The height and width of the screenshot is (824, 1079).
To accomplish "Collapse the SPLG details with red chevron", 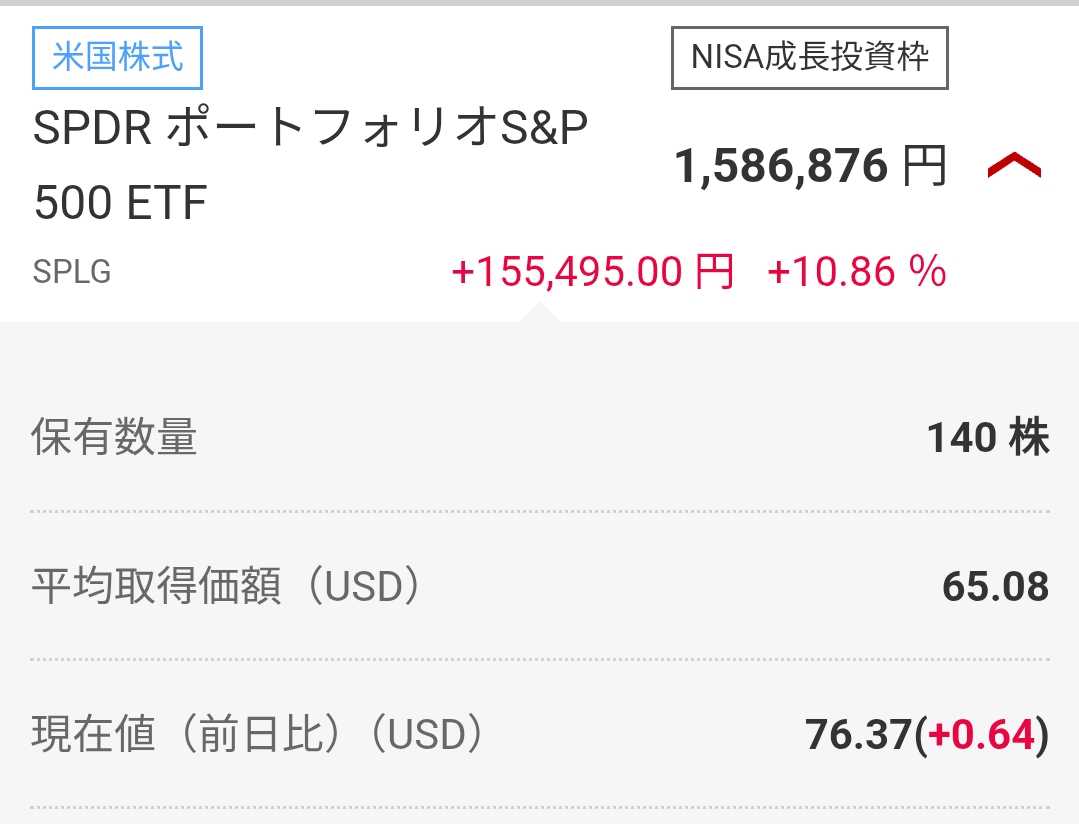I will tap(1014, 167).
